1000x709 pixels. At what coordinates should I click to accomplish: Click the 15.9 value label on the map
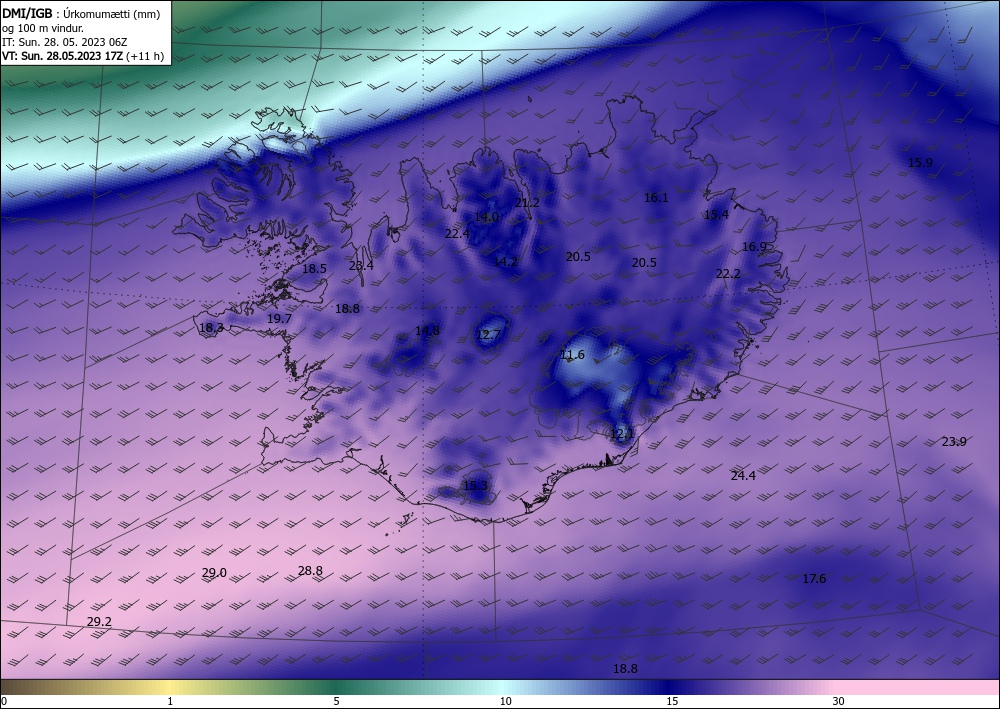920,163
